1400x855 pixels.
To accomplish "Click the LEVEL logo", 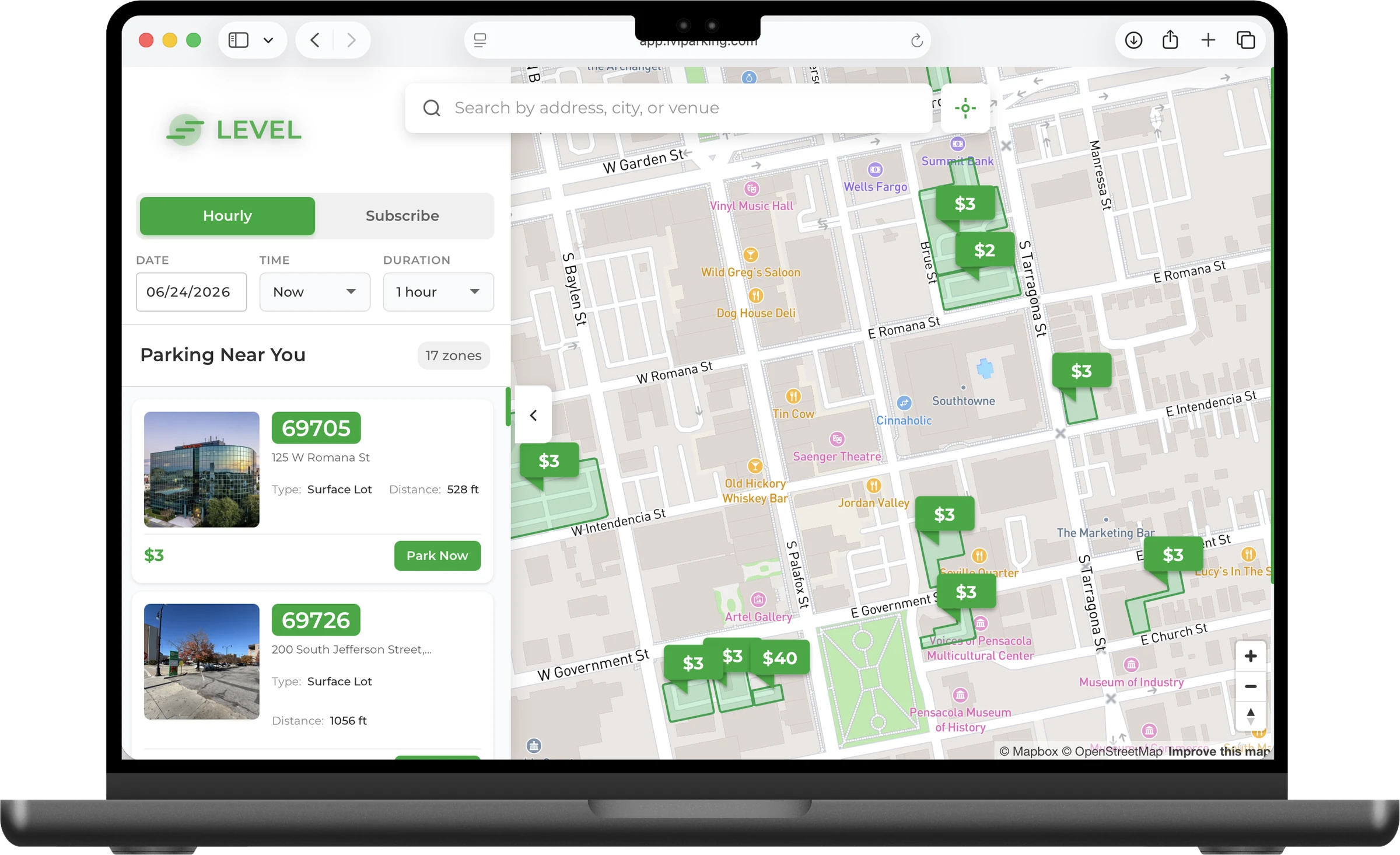I will (234, 130).
